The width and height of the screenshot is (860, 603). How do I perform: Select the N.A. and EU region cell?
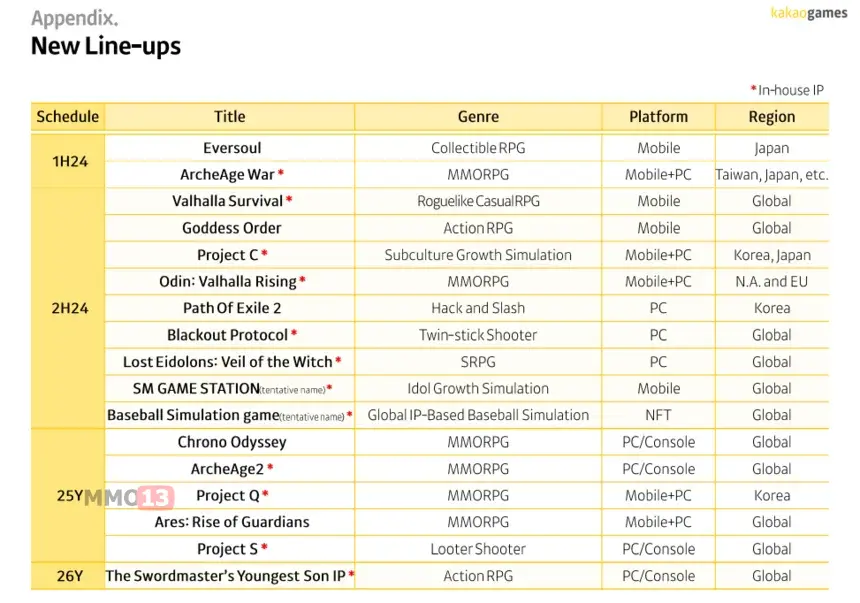pyautogui.click(x=772, y=281)
